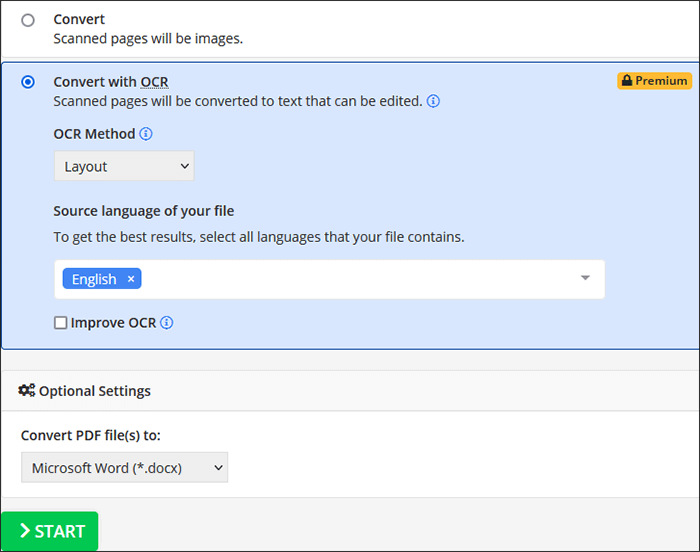The image size is (700, 552).
Task: Select the Convert radio button
Action: (27, 20)
